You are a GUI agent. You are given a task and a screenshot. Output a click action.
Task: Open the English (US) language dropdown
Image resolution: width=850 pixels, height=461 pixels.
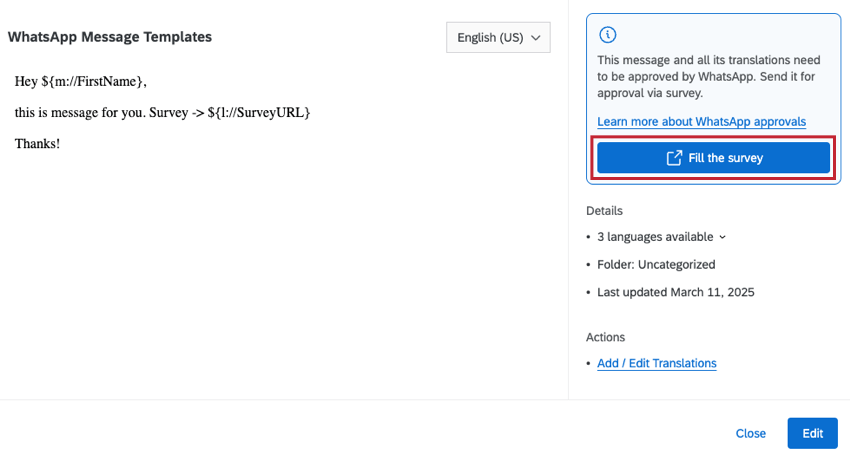pos(498,38)
